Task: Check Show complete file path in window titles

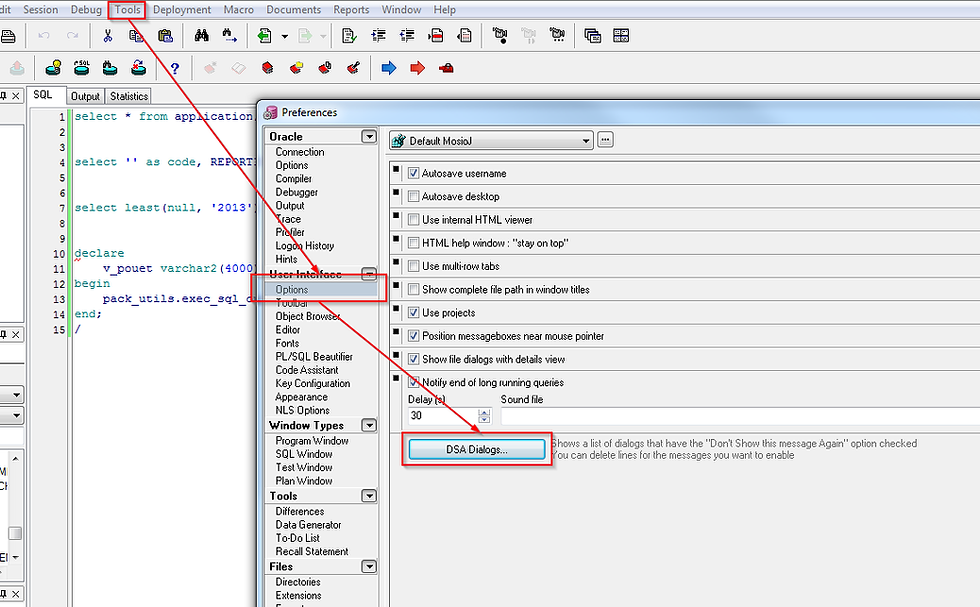Action: 413,289
